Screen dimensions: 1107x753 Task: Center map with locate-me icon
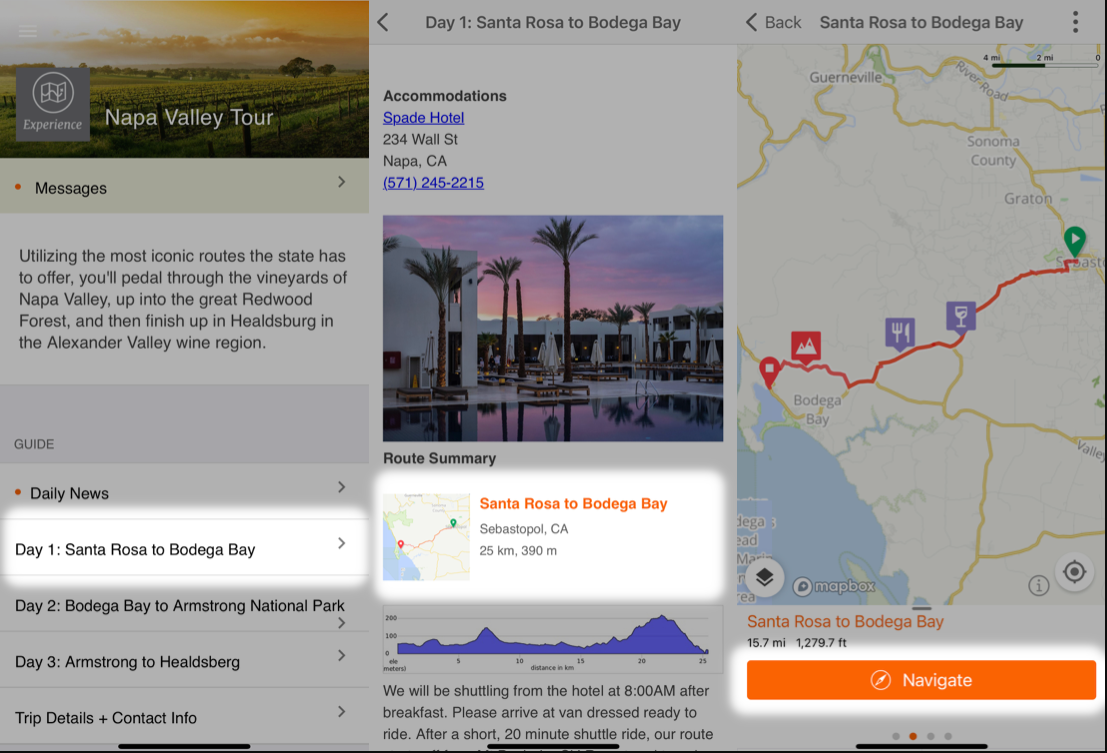pyautogui.click(x=1074, y=572)
